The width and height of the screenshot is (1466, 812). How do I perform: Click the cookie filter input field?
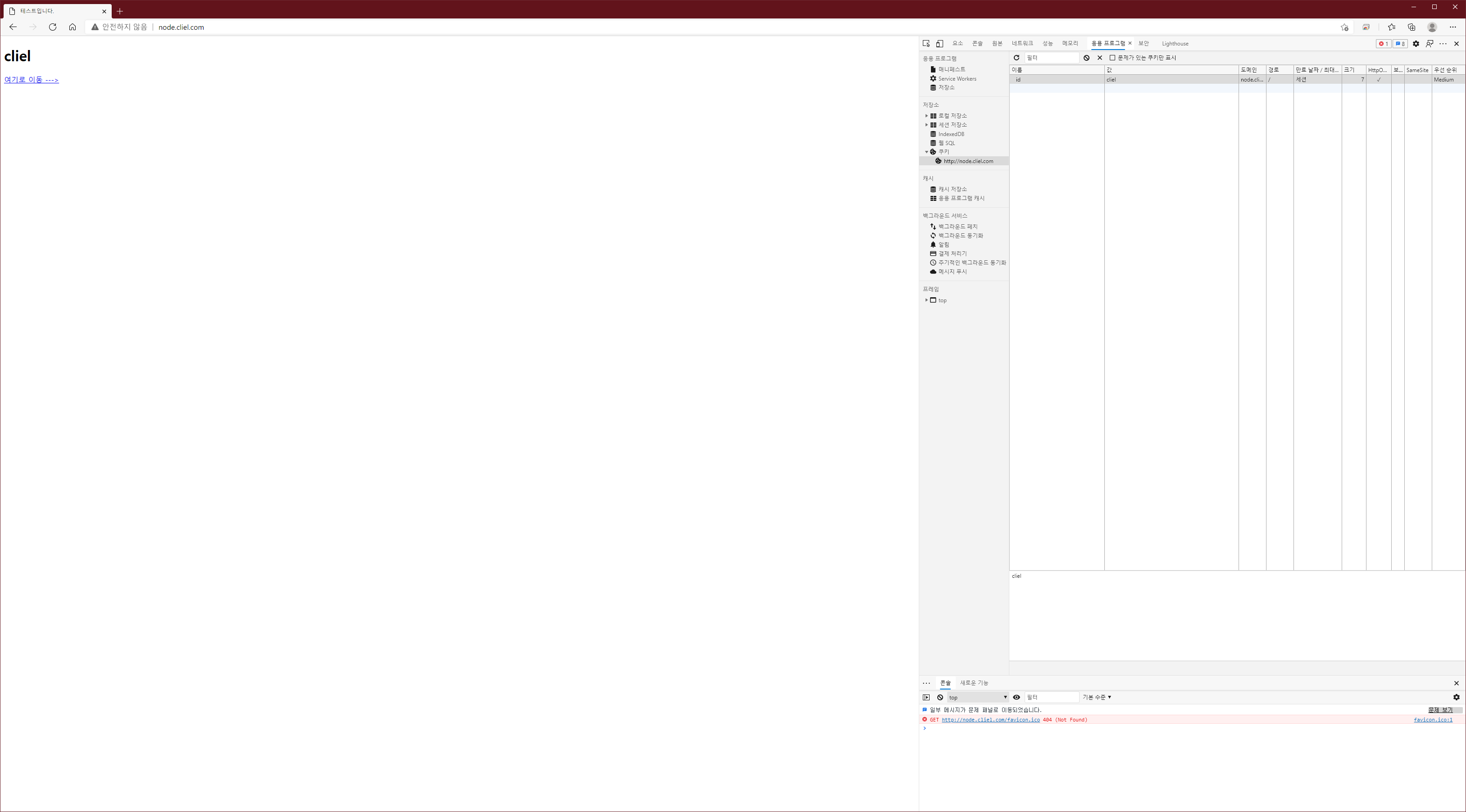pos(1051,58)
